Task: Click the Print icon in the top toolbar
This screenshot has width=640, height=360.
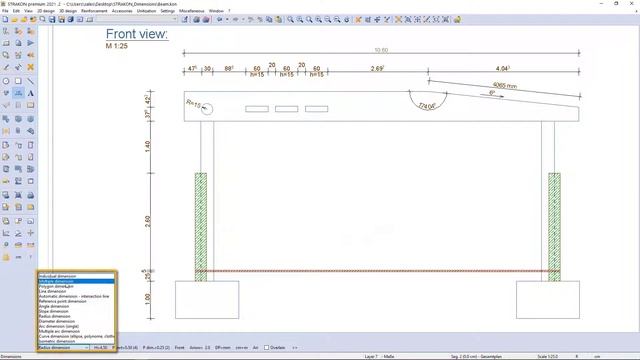Action: tap(196, 19)
